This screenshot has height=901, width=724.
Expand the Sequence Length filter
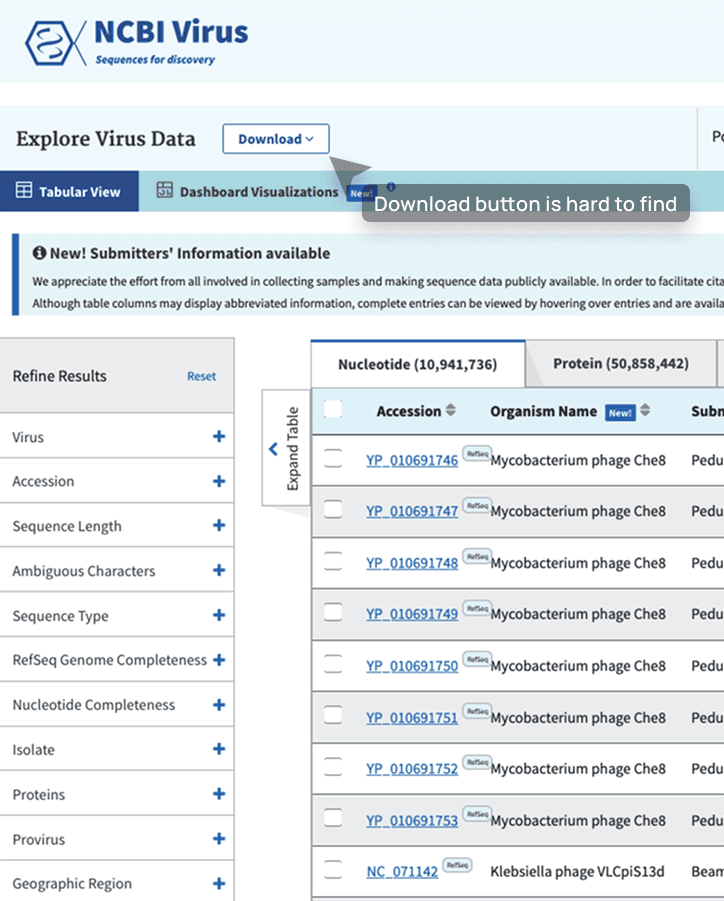coord(219,525)
